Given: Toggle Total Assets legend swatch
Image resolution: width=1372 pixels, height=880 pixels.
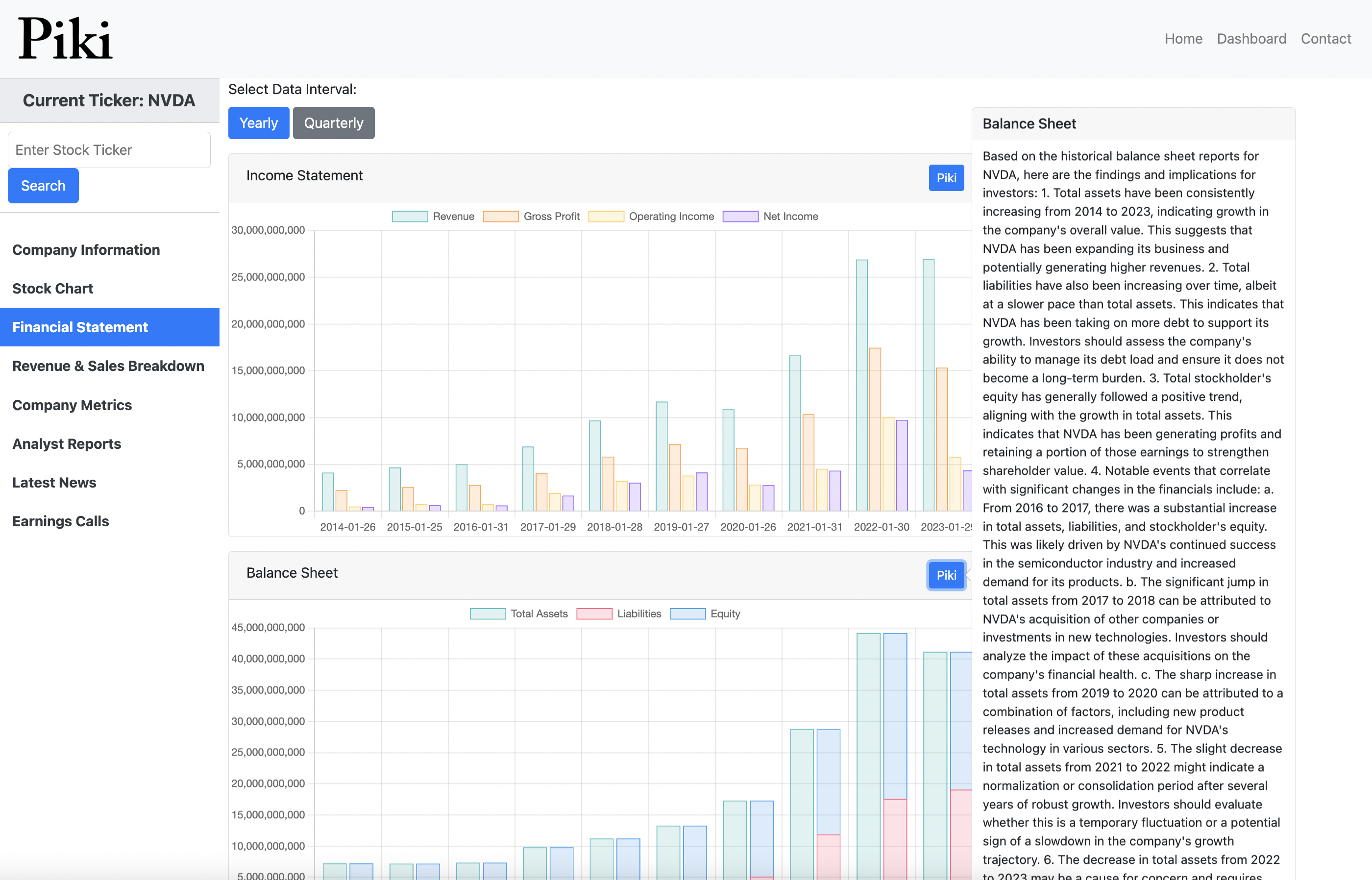Looking at the screenshot, I should point(488,614).
